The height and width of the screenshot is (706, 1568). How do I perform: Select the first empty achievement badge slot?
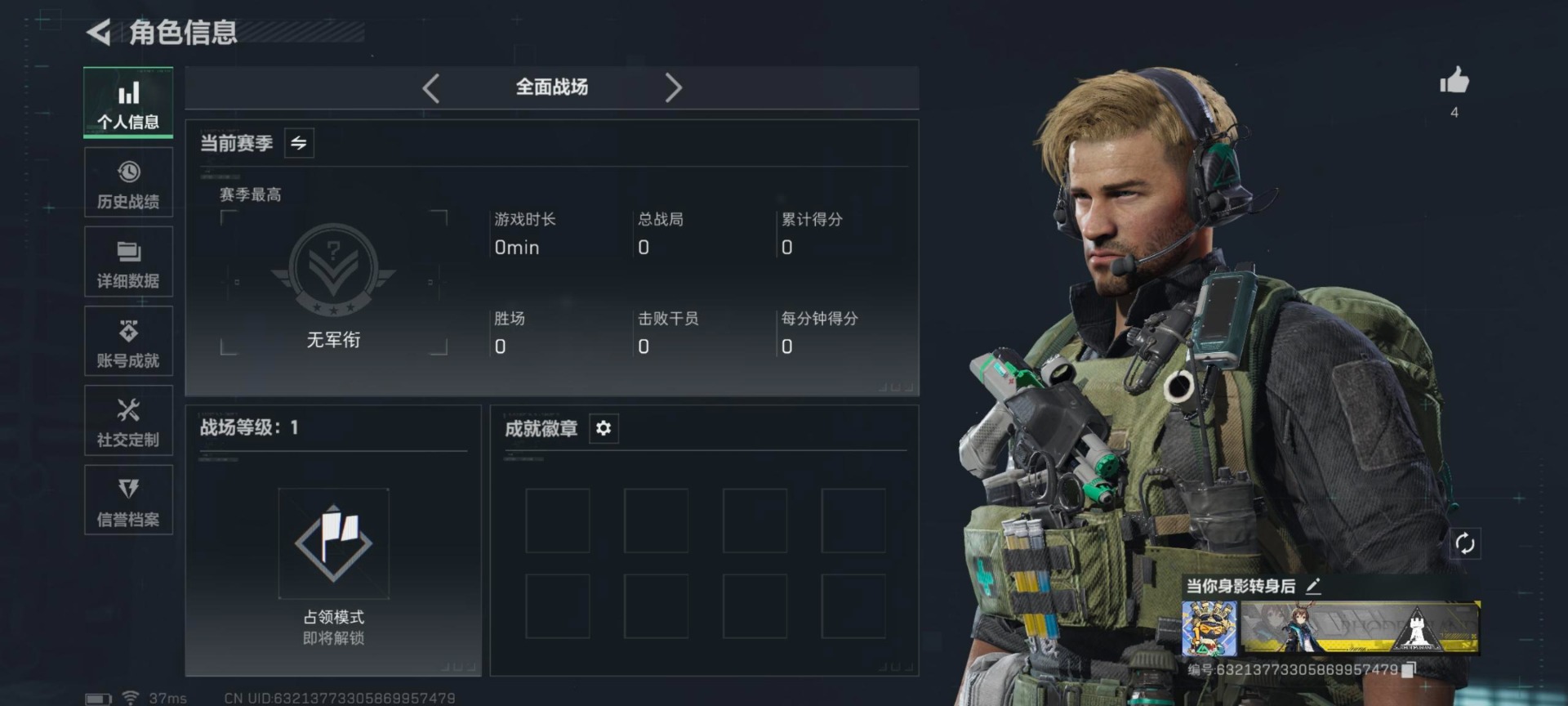click(x=558, y=521)
